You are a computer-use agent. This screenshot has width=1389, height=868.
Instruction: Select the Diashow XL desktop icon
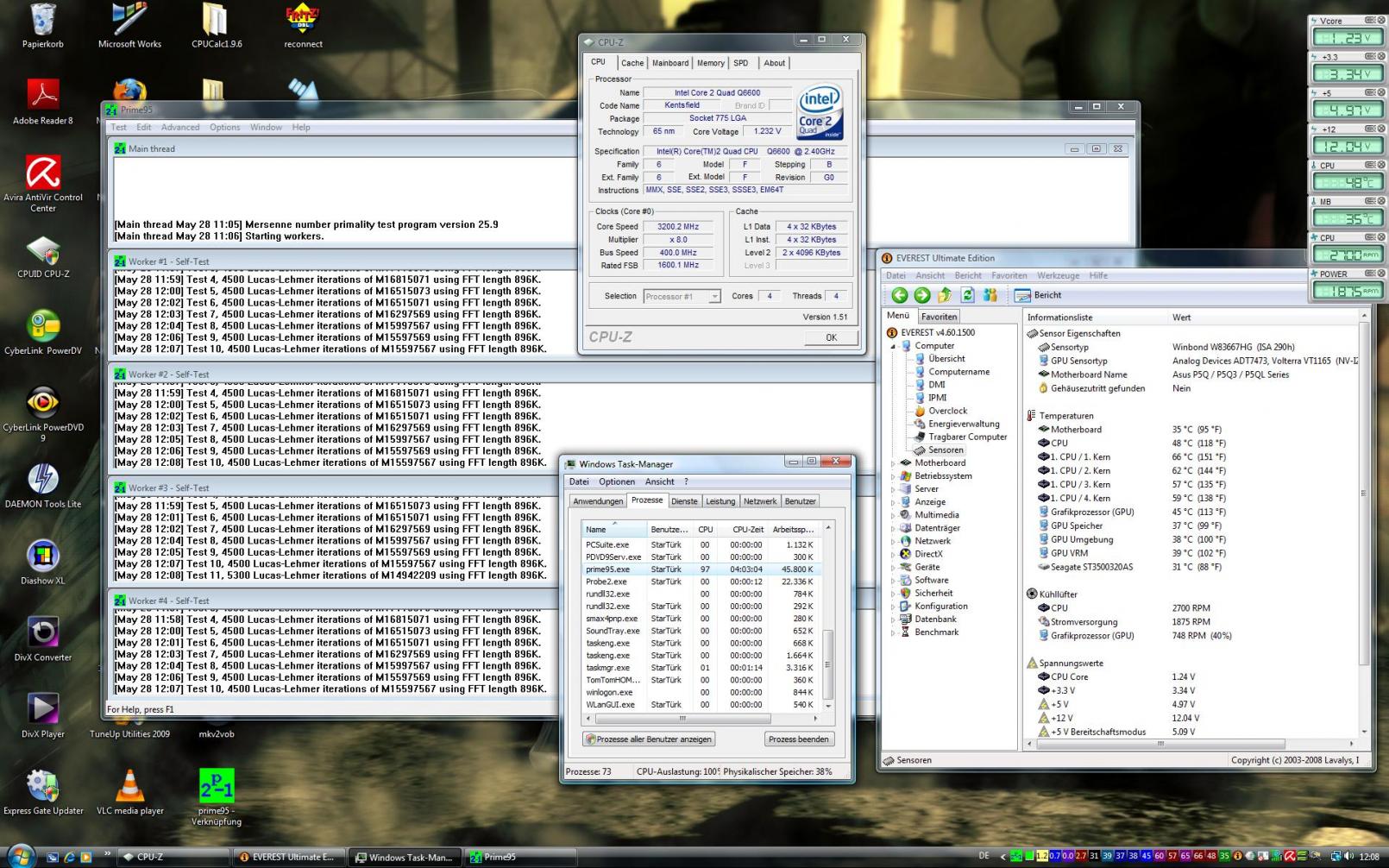pyautogui.click(x=43, y=563)
